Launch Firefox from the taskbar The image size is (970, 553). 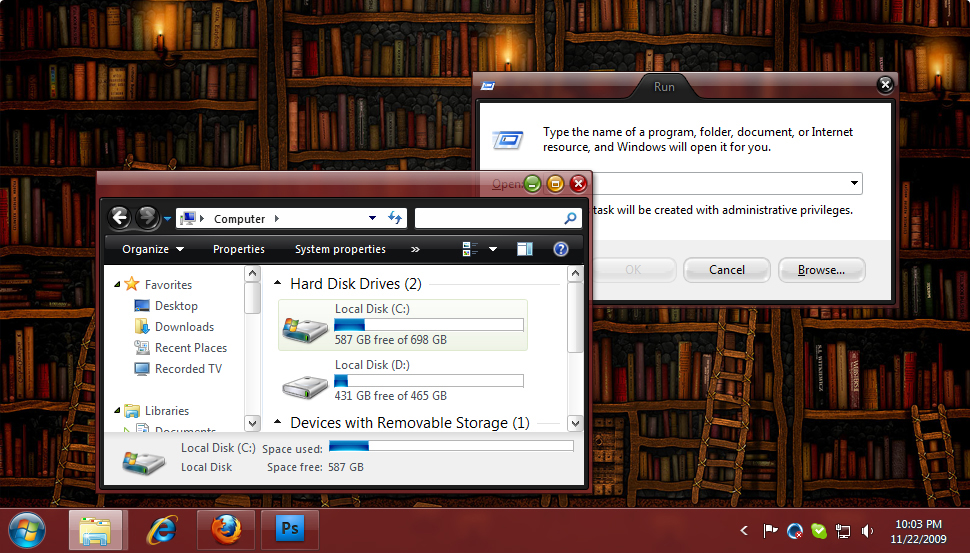pos(226,530)
